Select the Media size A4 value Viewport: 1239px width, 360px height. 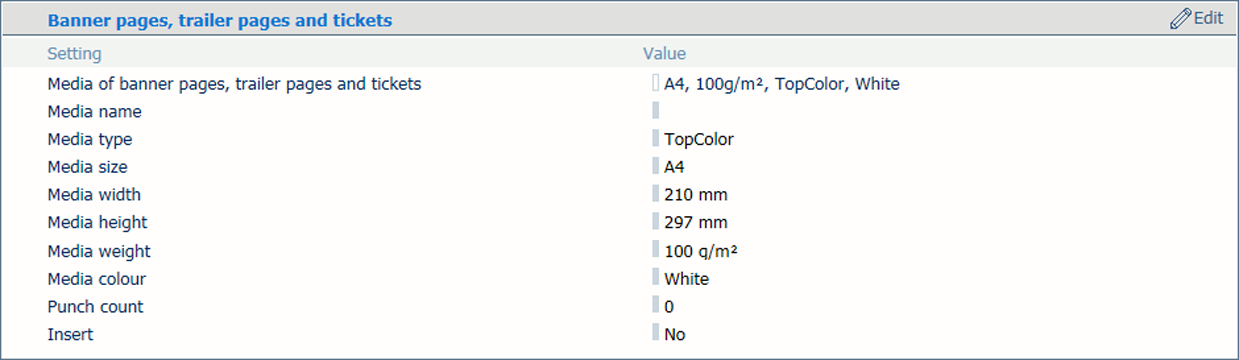pyautogui.click(x=674, y=168)
